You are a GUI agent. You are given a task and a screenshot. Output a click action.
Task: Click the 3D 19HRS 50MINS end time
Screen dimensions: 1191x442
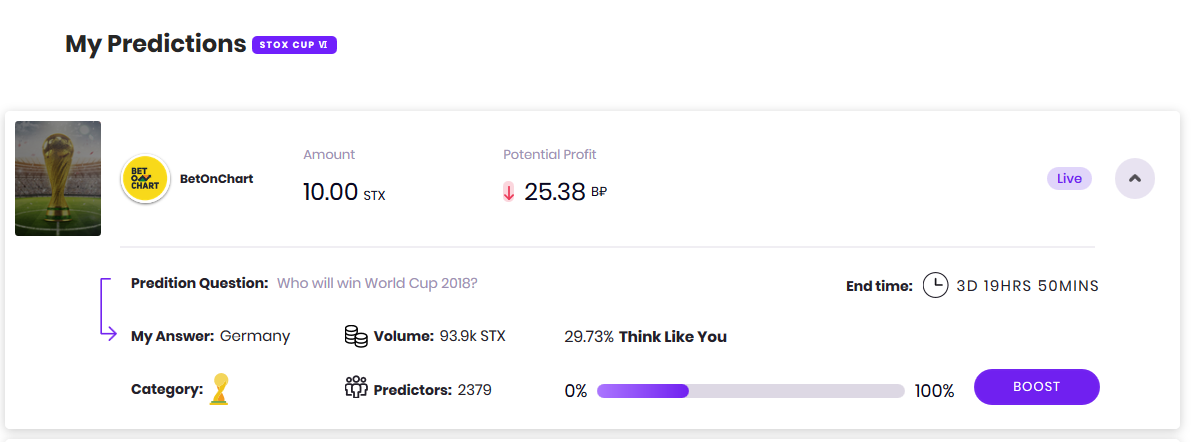tap(1027, 286)
